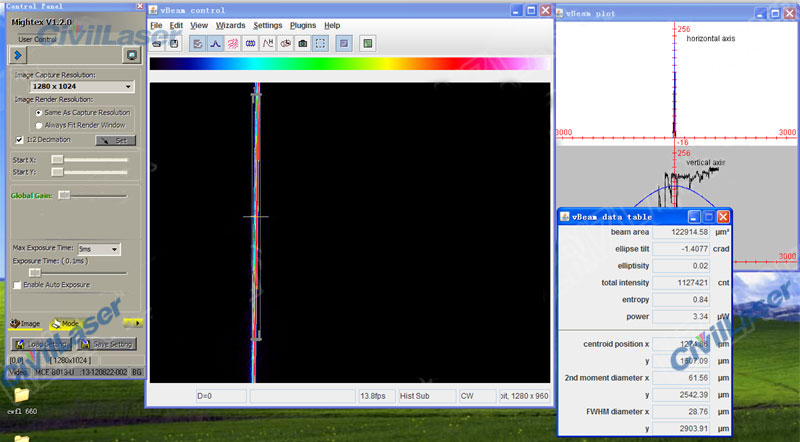Click the green square toolbar icon
This screenshot has width=800, height=442.
(368, 44)
